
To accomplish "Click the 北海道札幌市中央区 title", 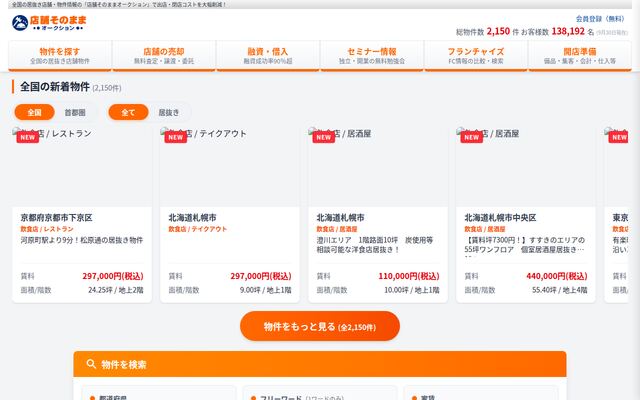I will click(x=500, y=218).
